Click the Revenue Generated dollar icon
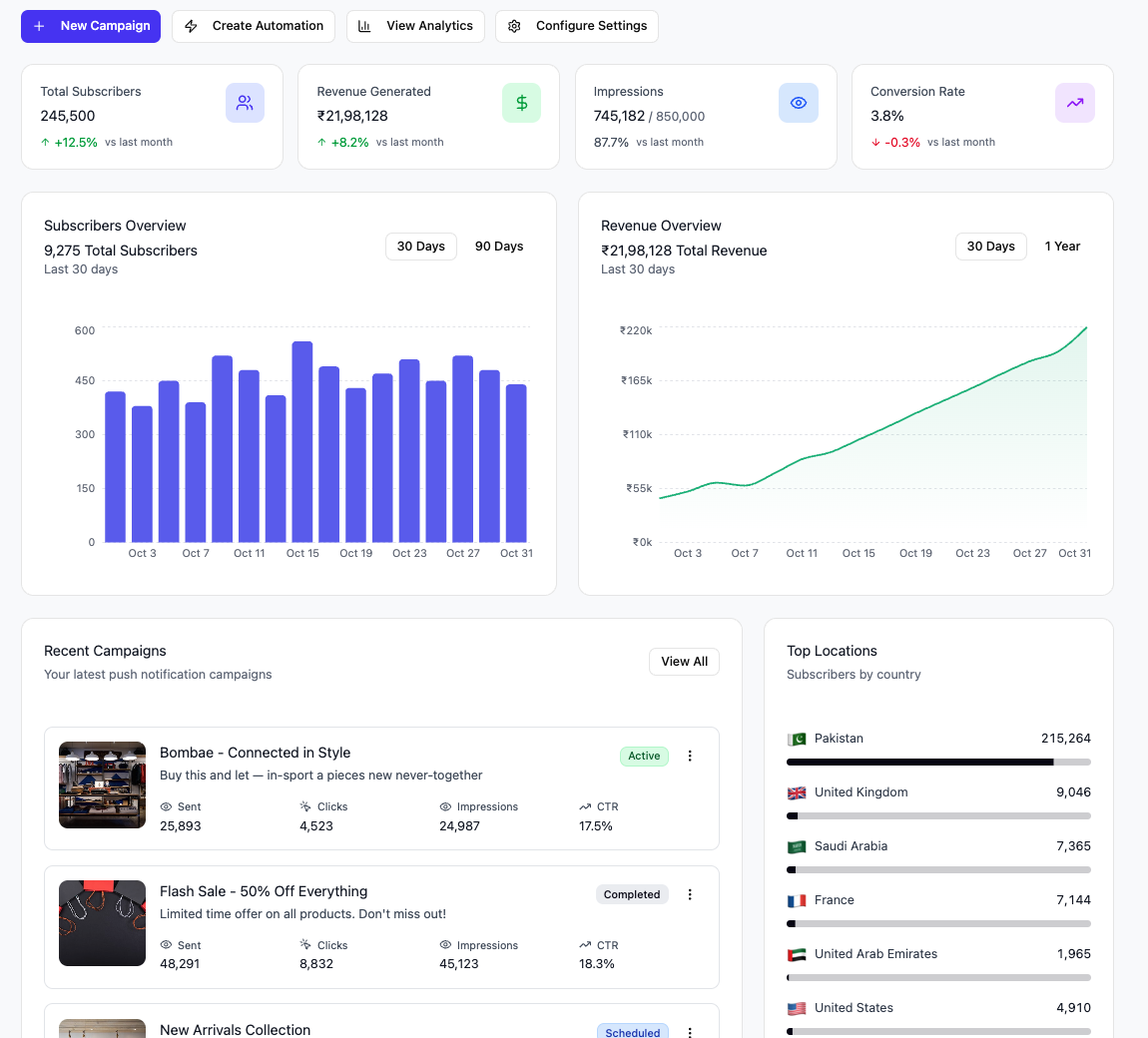Screen dimensions: 1148x1038 point(521,103)
